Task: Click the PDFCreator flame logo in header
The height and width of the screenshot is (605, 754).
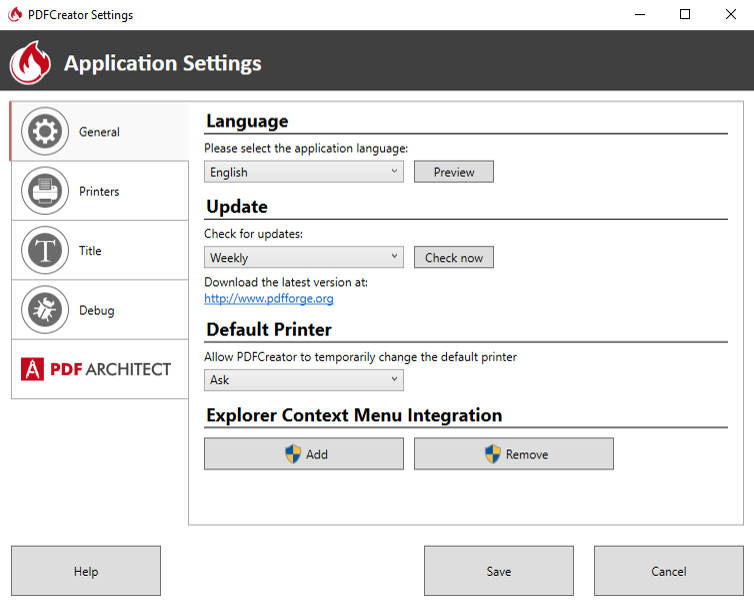Action: [30, 63]
